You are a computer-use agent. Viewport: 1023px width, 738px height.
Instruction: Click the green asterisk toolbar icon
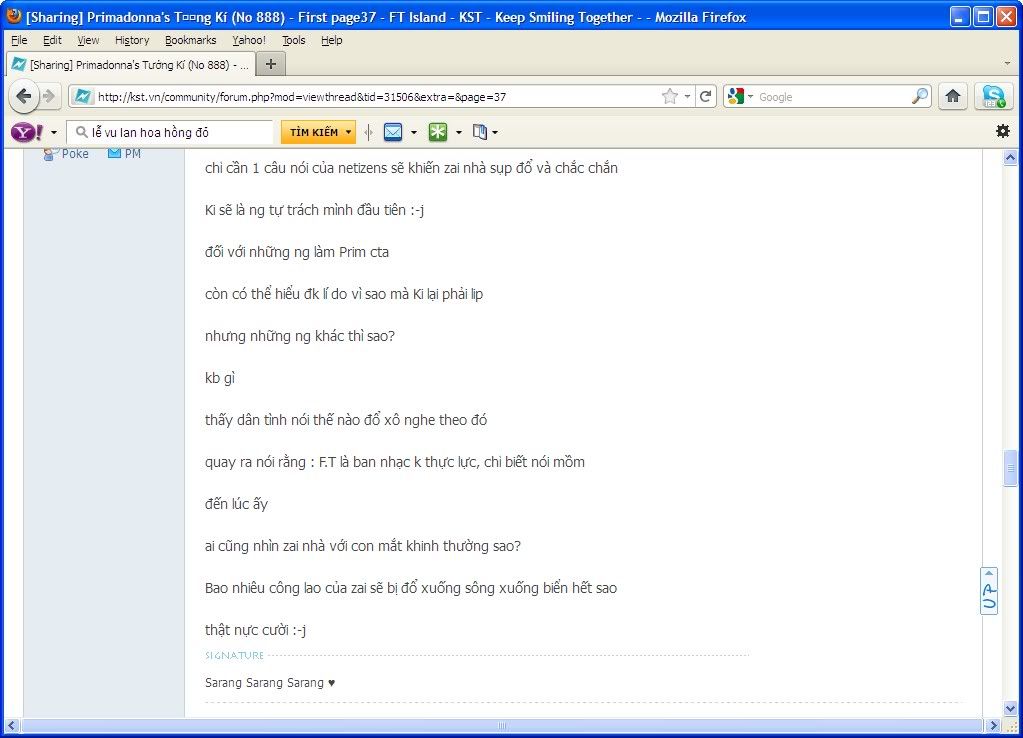pyautogui.click(x=438, y=132)
